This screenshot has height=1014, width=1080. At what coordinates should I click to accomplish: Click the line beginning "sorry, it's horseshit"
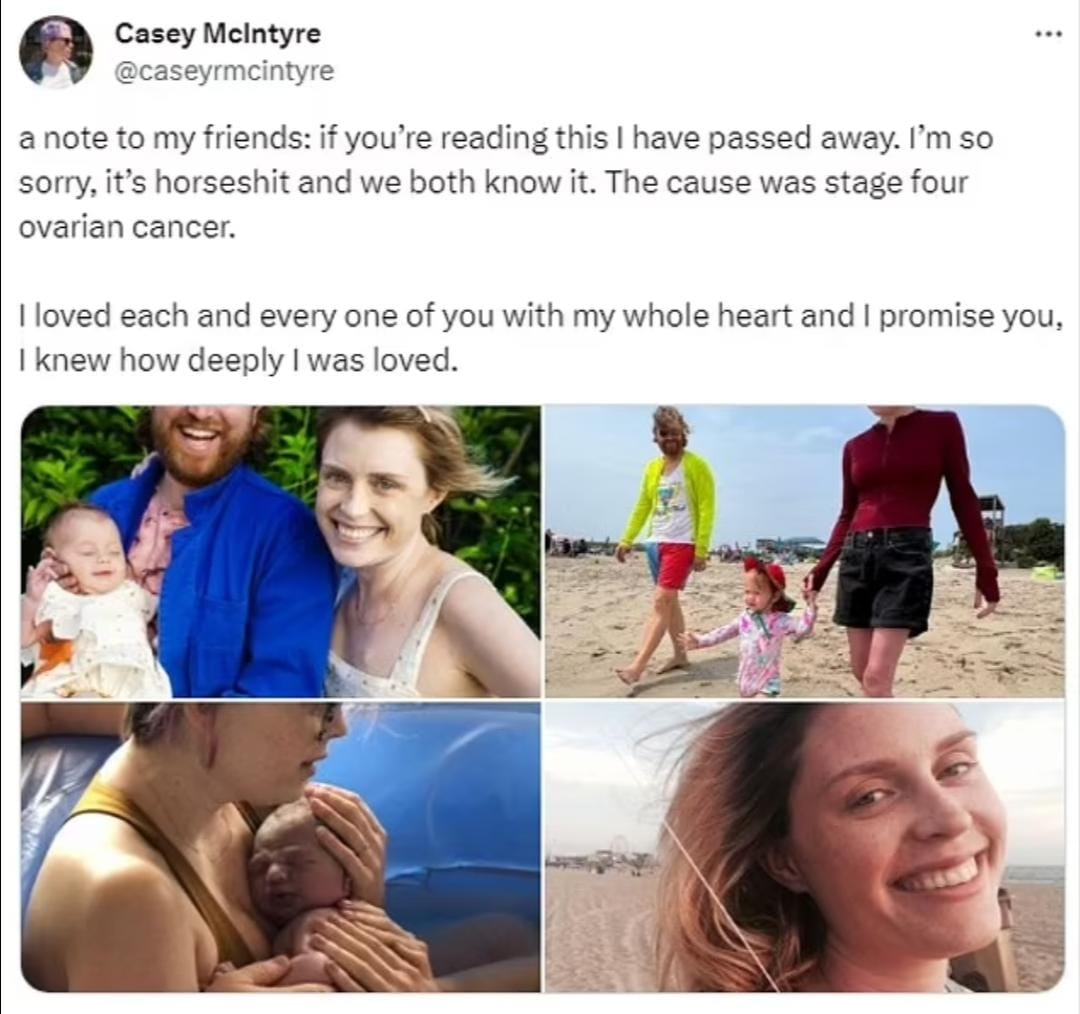492,183
